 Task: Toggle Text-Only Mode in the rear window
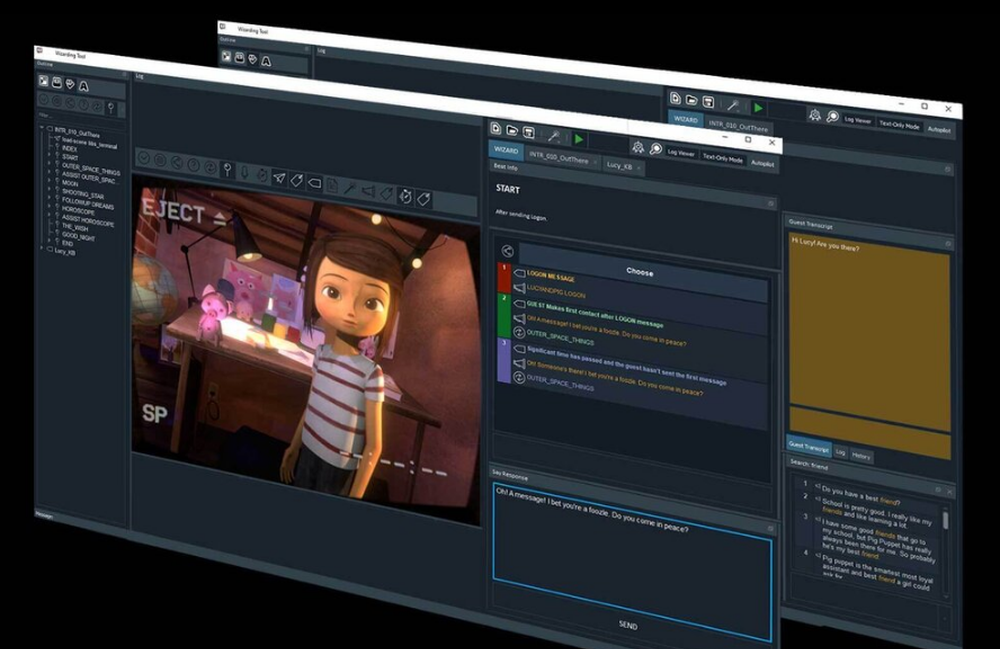click(899, 124)
